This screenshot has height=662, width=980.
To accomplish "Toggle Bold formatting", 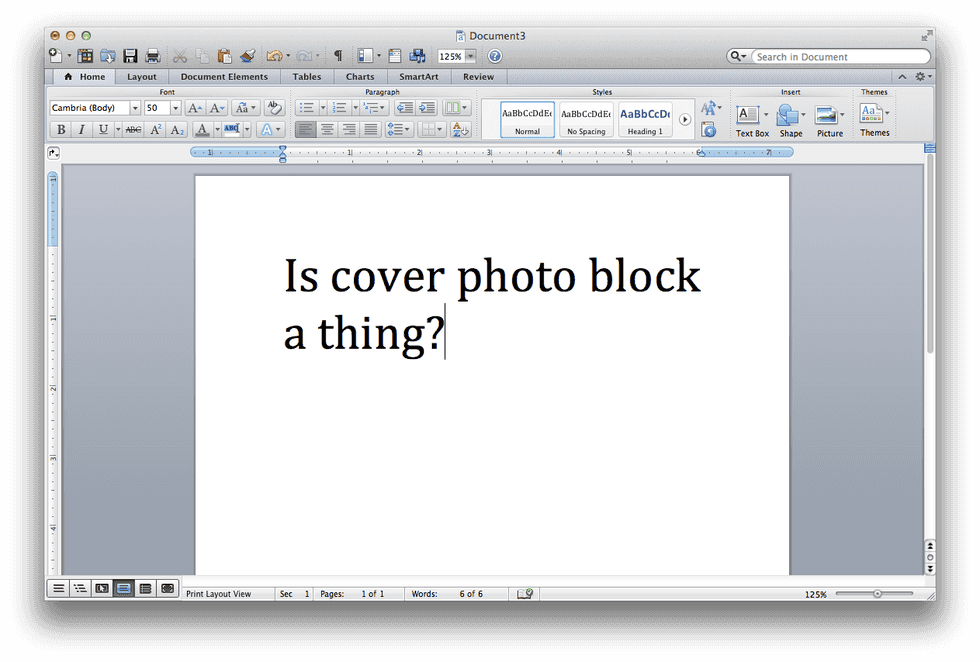I will (60, 130).
